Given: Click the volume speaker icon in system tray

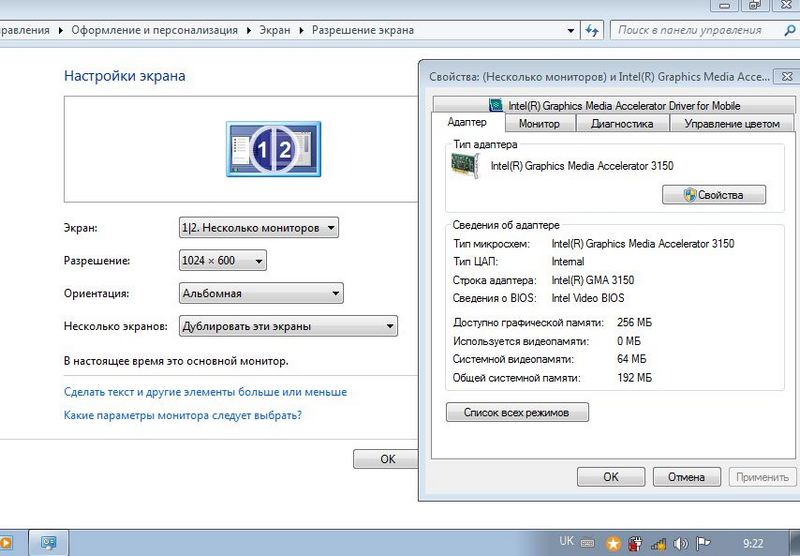Looking at the screenshot, I should [x=681, y=543].
